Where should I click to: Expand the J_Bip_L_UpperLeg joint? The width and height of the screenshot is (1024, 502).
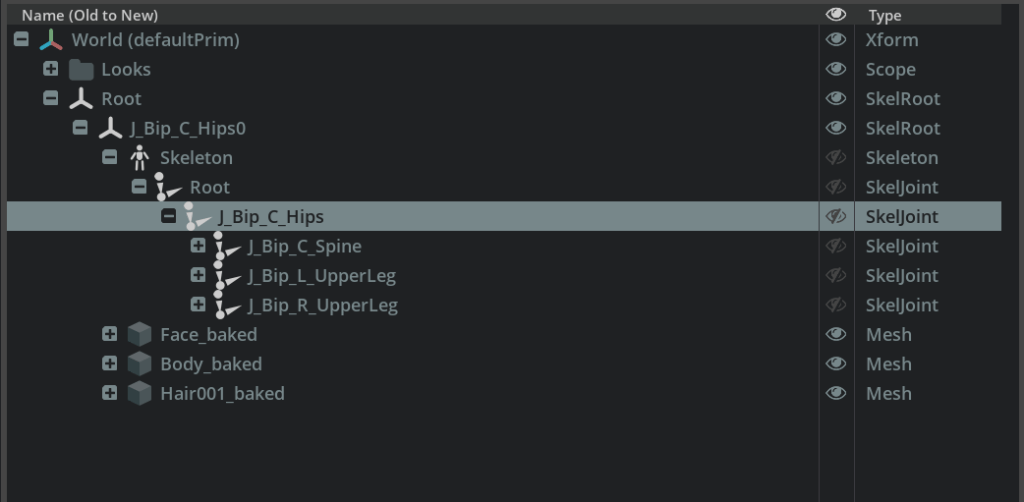tap(198, 276)
